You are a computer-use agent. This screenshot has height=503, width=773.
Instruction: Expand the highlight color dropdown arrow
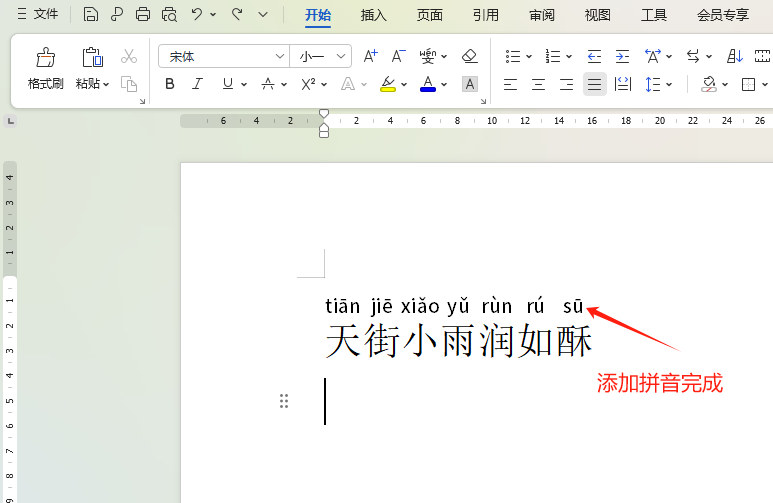[x=404, y=84]
